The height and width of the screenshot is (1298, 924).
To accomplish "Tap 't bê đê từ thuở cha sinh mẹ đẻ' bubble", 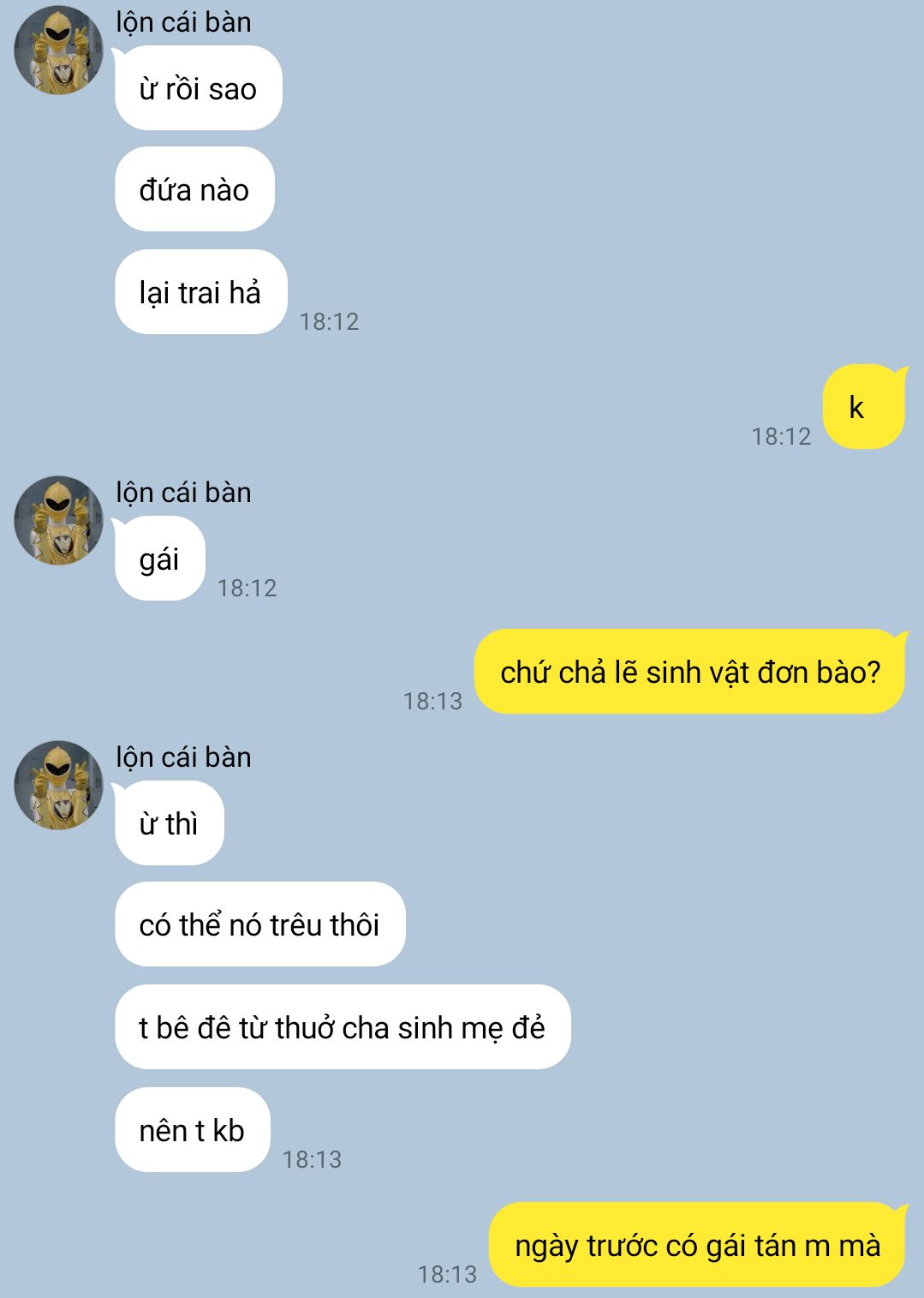I will 343,1027.
